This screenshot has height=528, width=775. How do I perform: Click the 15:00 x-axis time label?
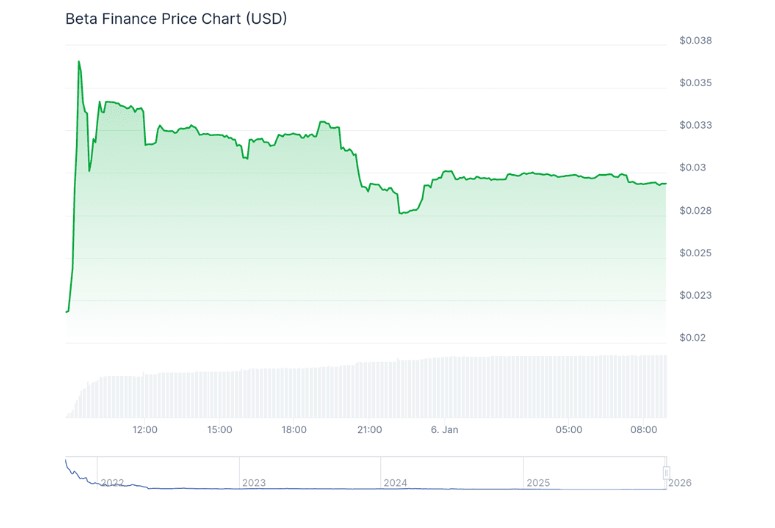pos(219,430)
